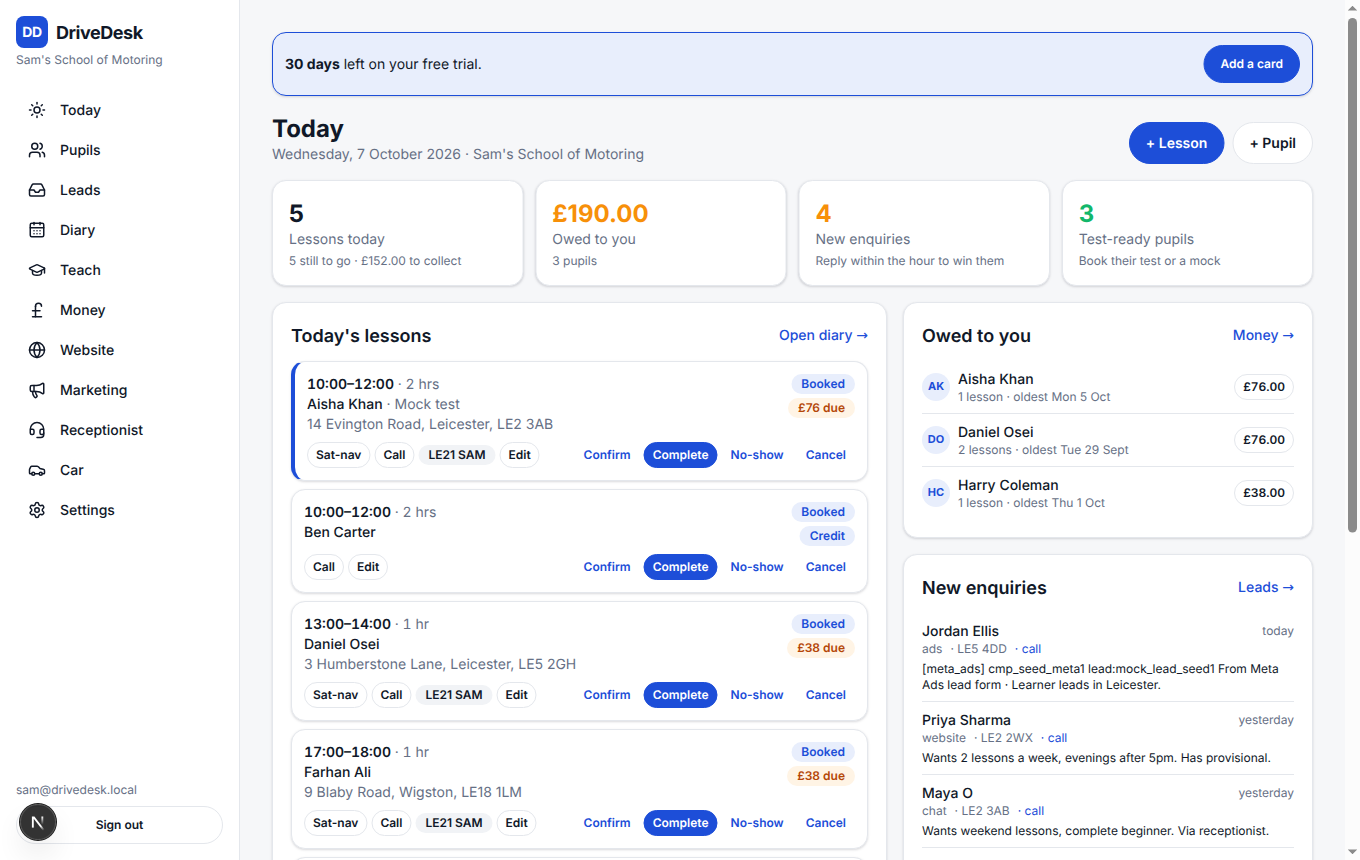The width and height of the screenshot is (1360, 860).
Task: Confirm Farhan Ali's 17:00 lesson
Action: pyautogui.click(x=607, y=823)
